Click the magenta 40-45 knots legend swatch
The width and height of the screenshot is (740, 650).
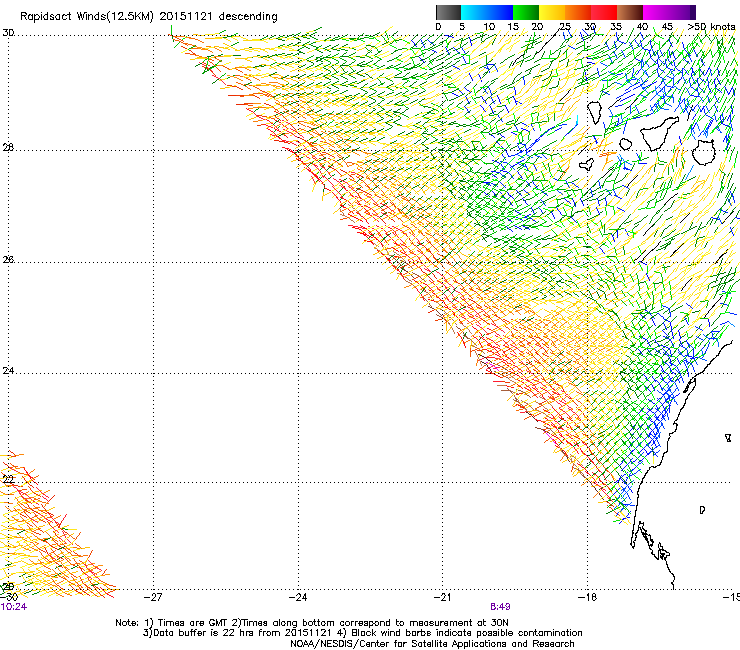[x=656, y=12]
